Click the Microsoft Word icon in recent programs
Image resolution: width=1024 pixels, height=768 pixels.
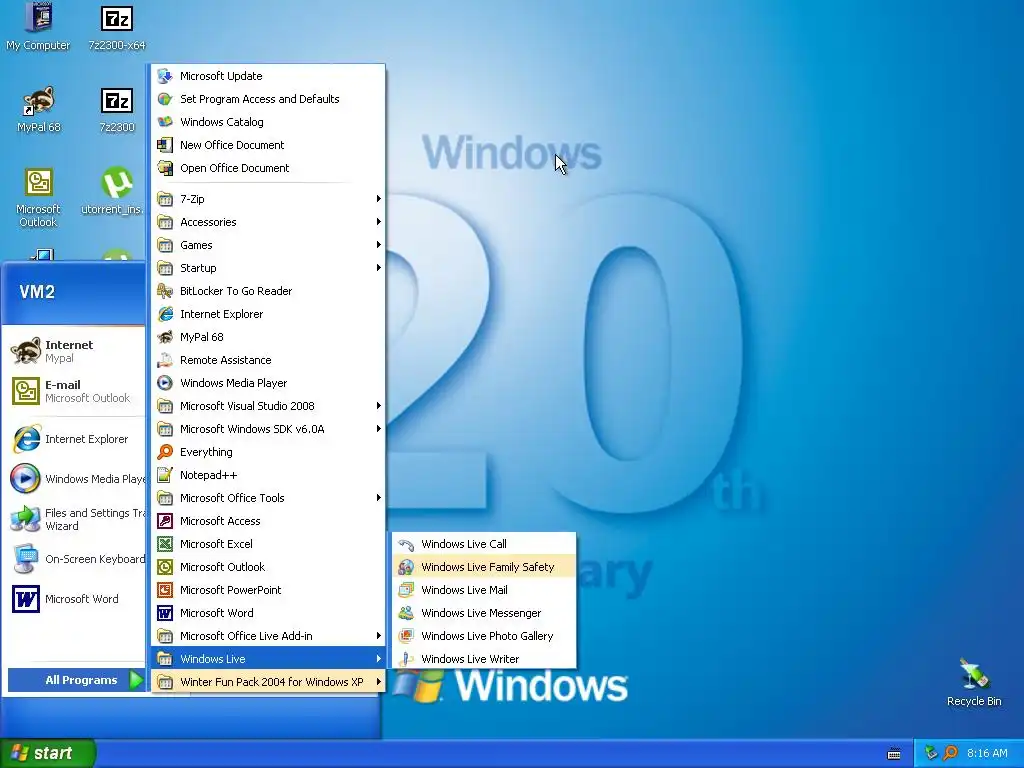click(26, 599)
